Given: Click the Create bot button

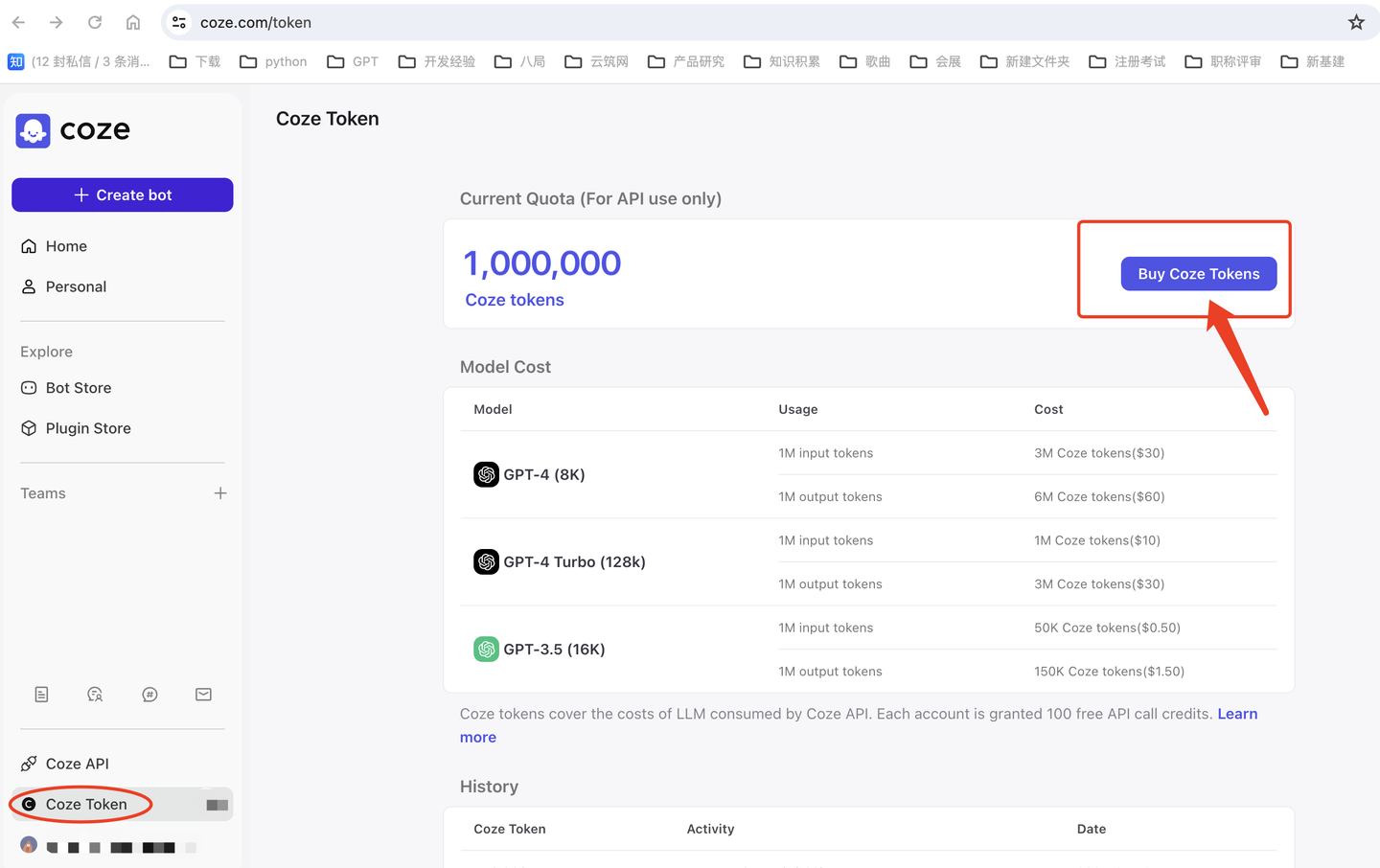Looking at the screenshot, I should pos(123,194).
